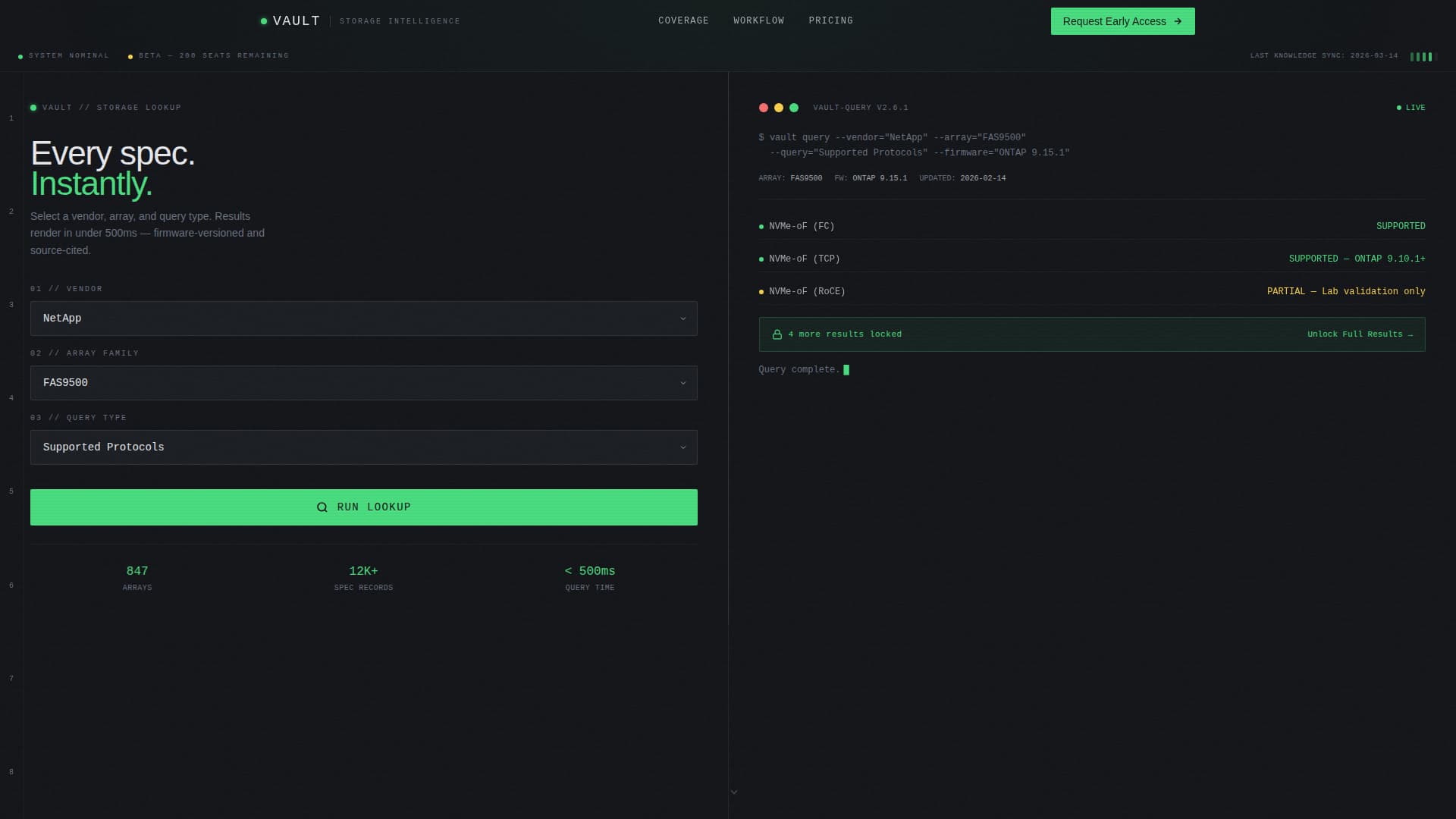
Task: Click the lock icon beside '4 more results locked'
Action: 777,334
